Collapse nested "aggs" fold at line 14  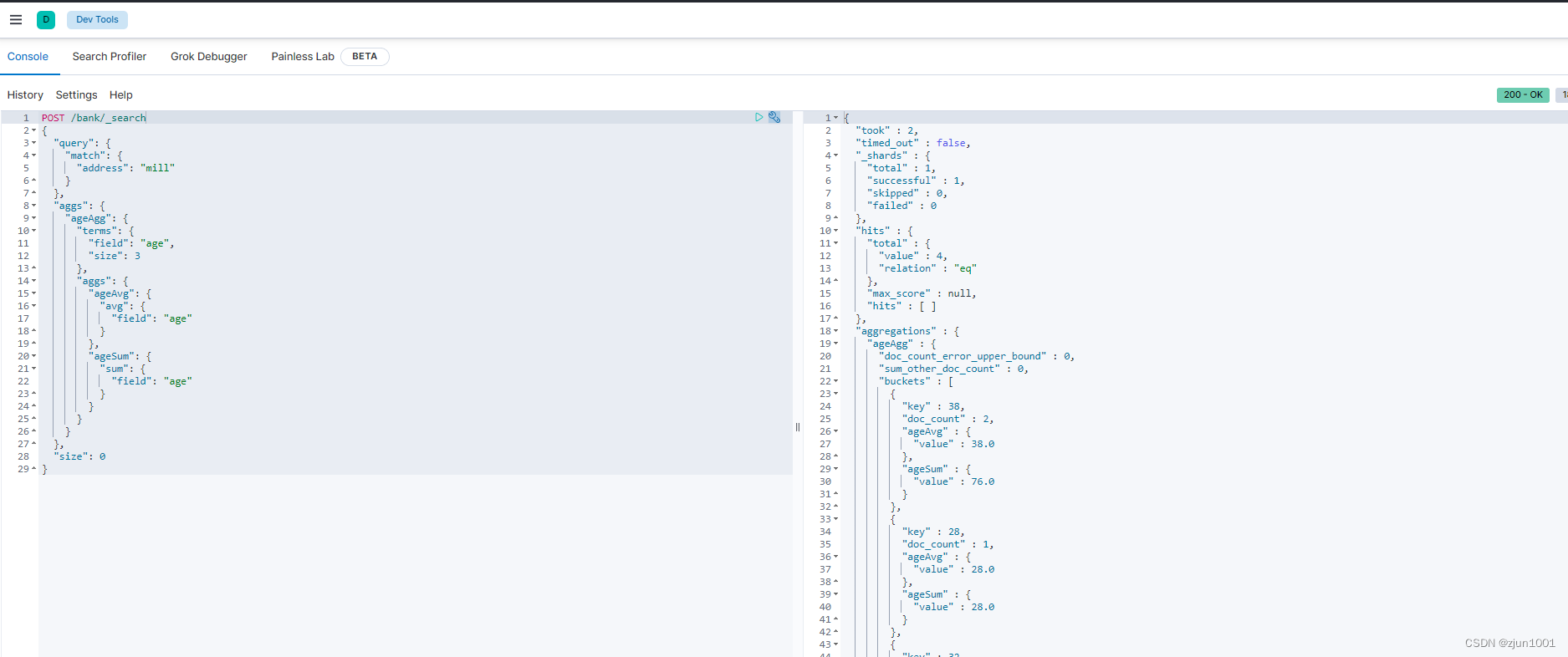click(33, 281)
